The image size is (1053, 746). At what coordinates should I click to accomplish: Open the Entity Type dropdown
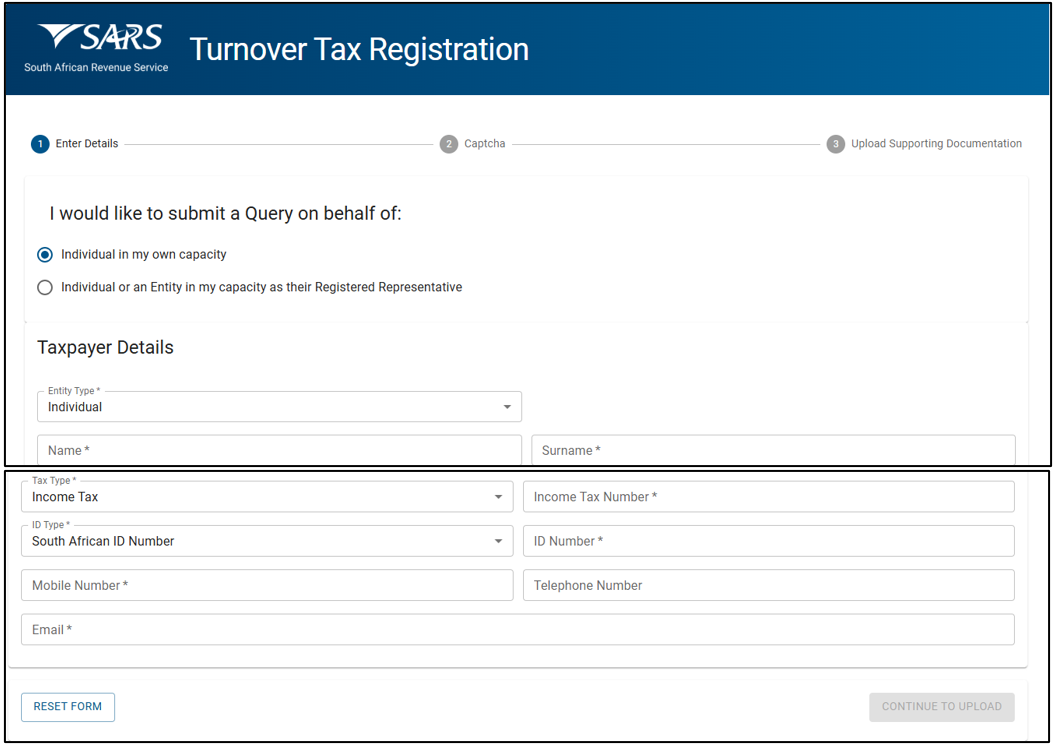(x=279, y=407)
